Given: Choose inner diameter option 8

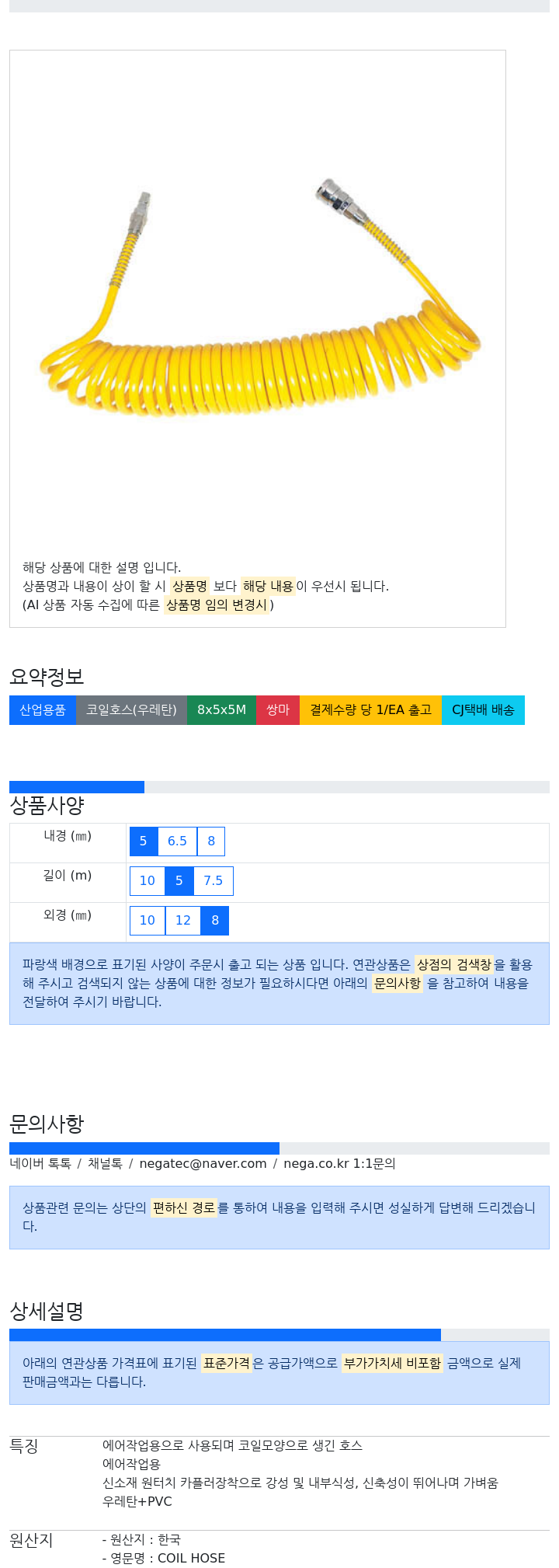Looking at the screenshot, I should tap(211, 841).
